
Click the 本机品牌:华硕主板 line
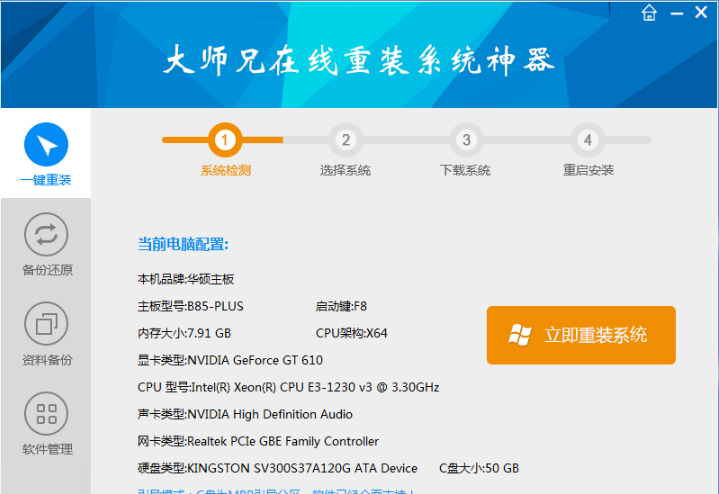point(186,279)
